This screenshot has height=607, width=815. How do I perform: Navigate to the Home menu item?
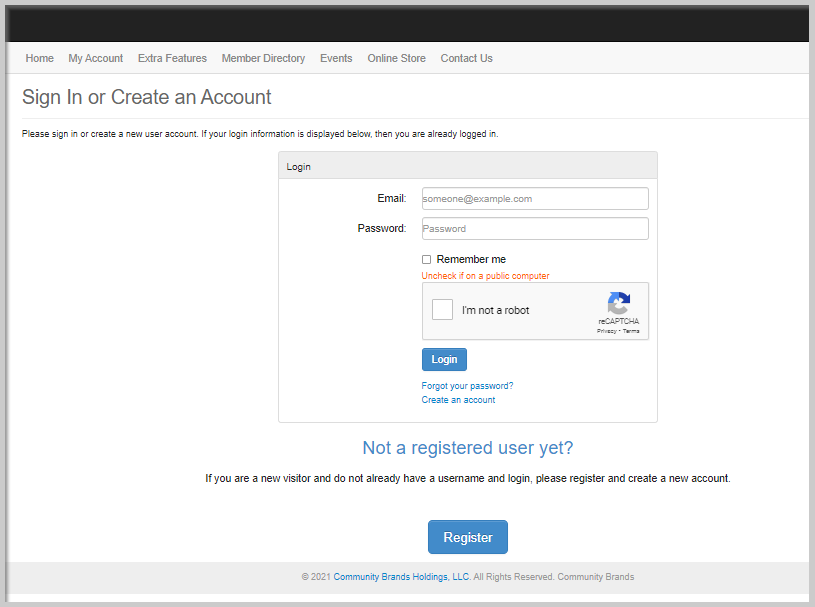point(39,58)
